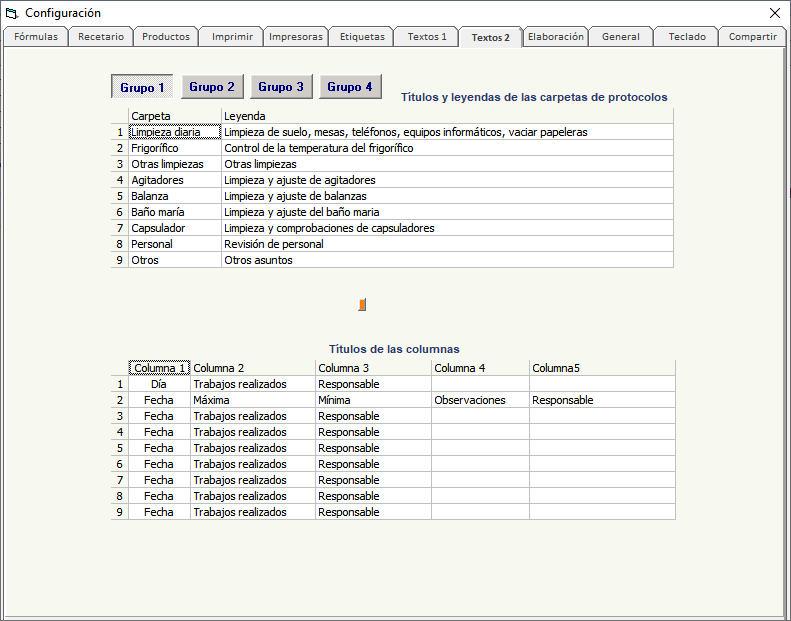Open the Fórmulas tab

pos(36,37)
